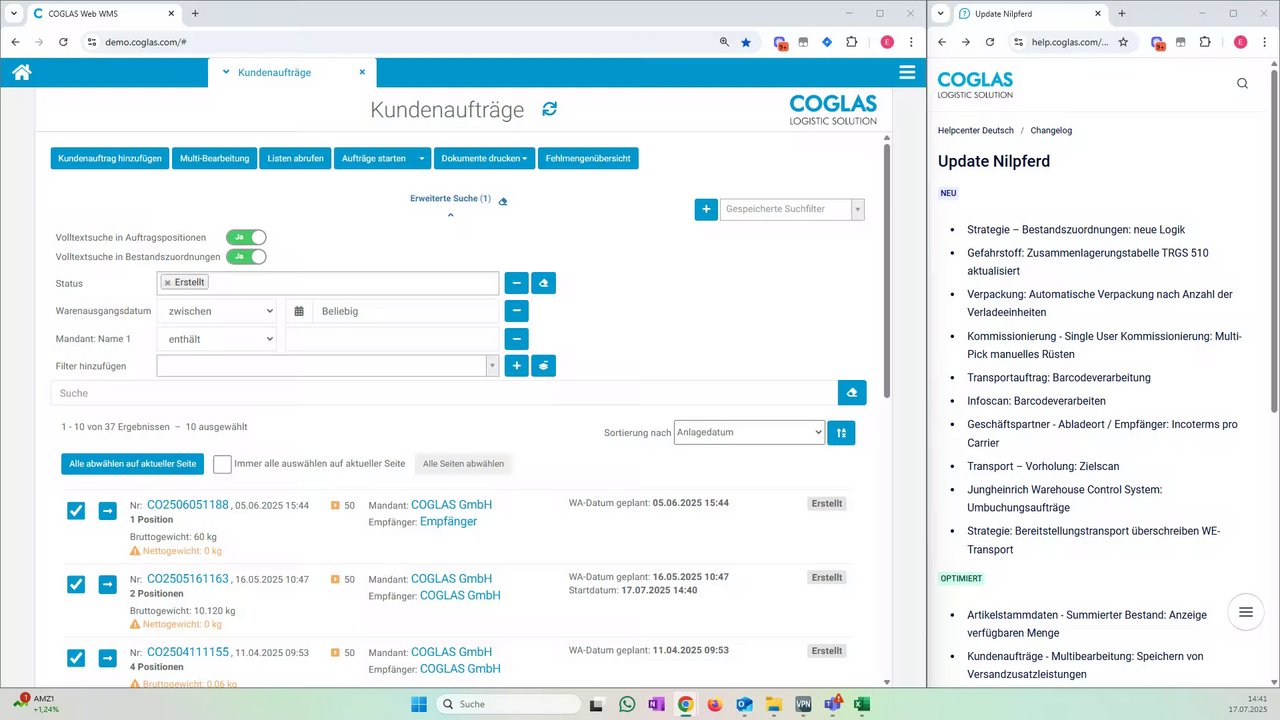Select the Kundenaufträge tab

pyautogui.click(x=274, y=72)
